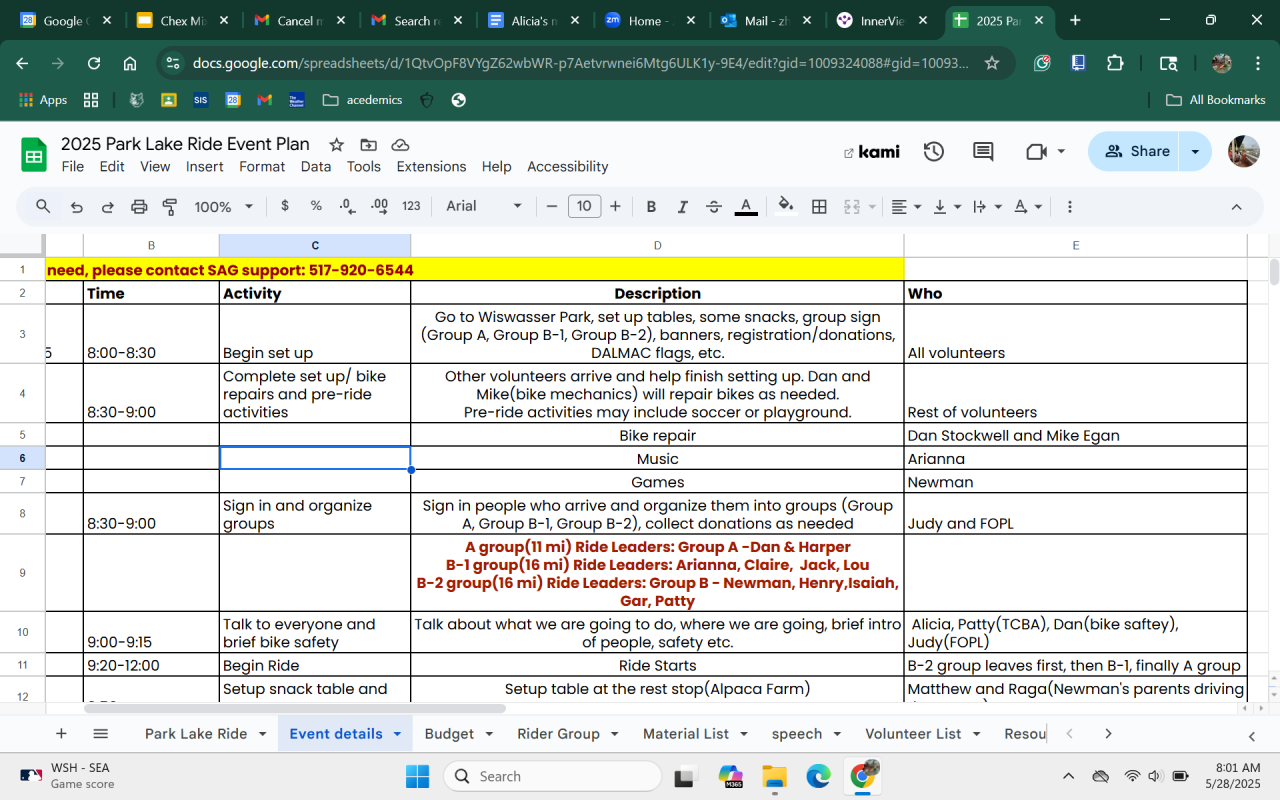Open the Extensions menu
The height and width of the screenshot is (800, 1280).
(x=431, y=167)
